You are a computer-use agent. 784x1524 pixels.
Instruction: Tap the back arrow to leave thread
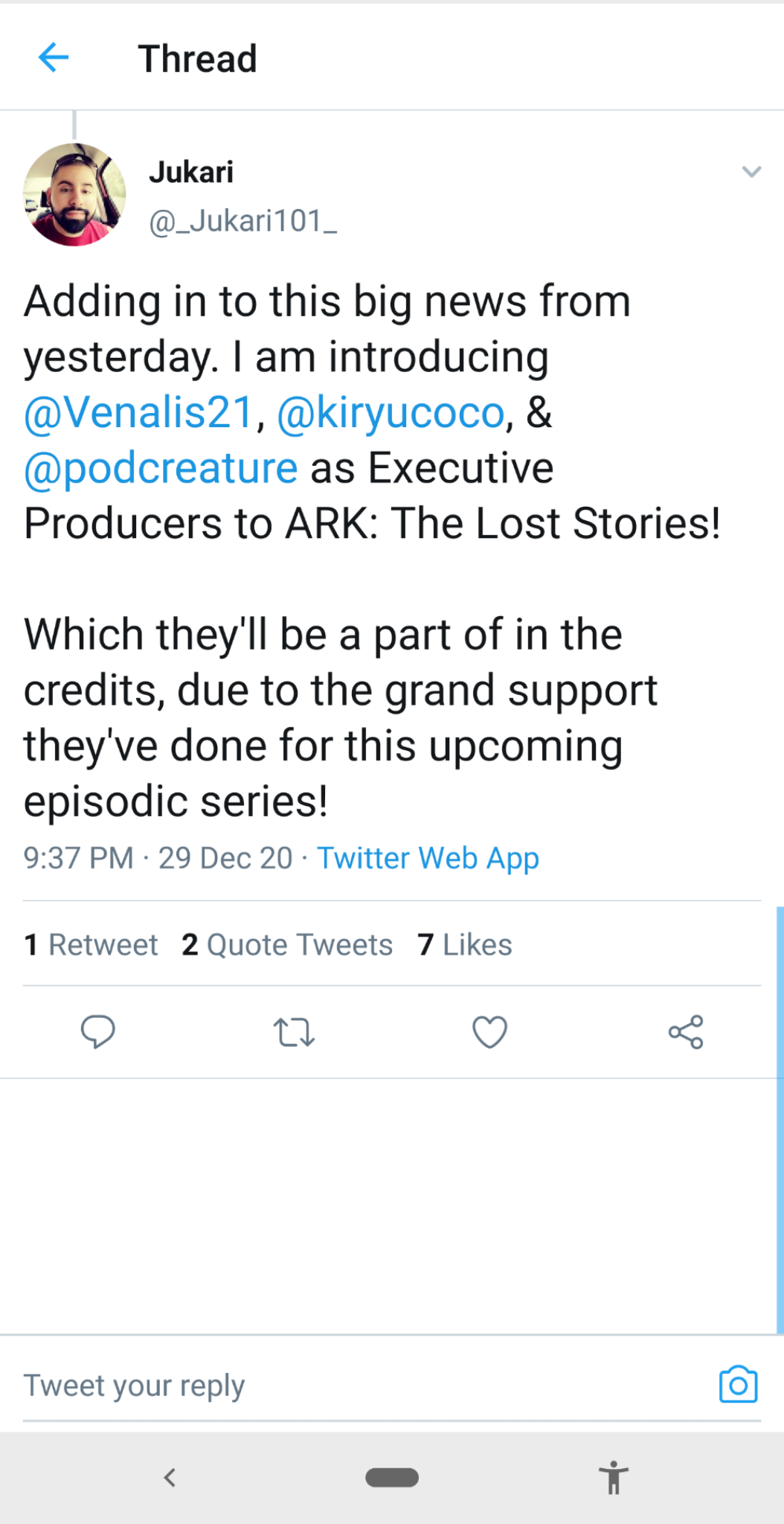[53, 58]
